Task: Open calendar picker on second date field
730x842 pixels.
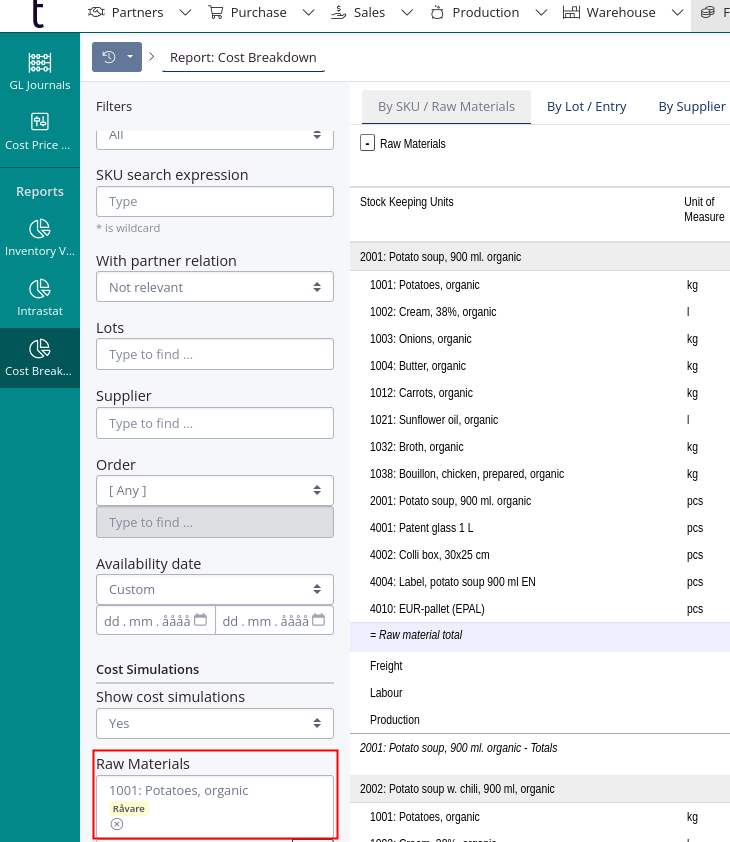Action: pos(319,620)
